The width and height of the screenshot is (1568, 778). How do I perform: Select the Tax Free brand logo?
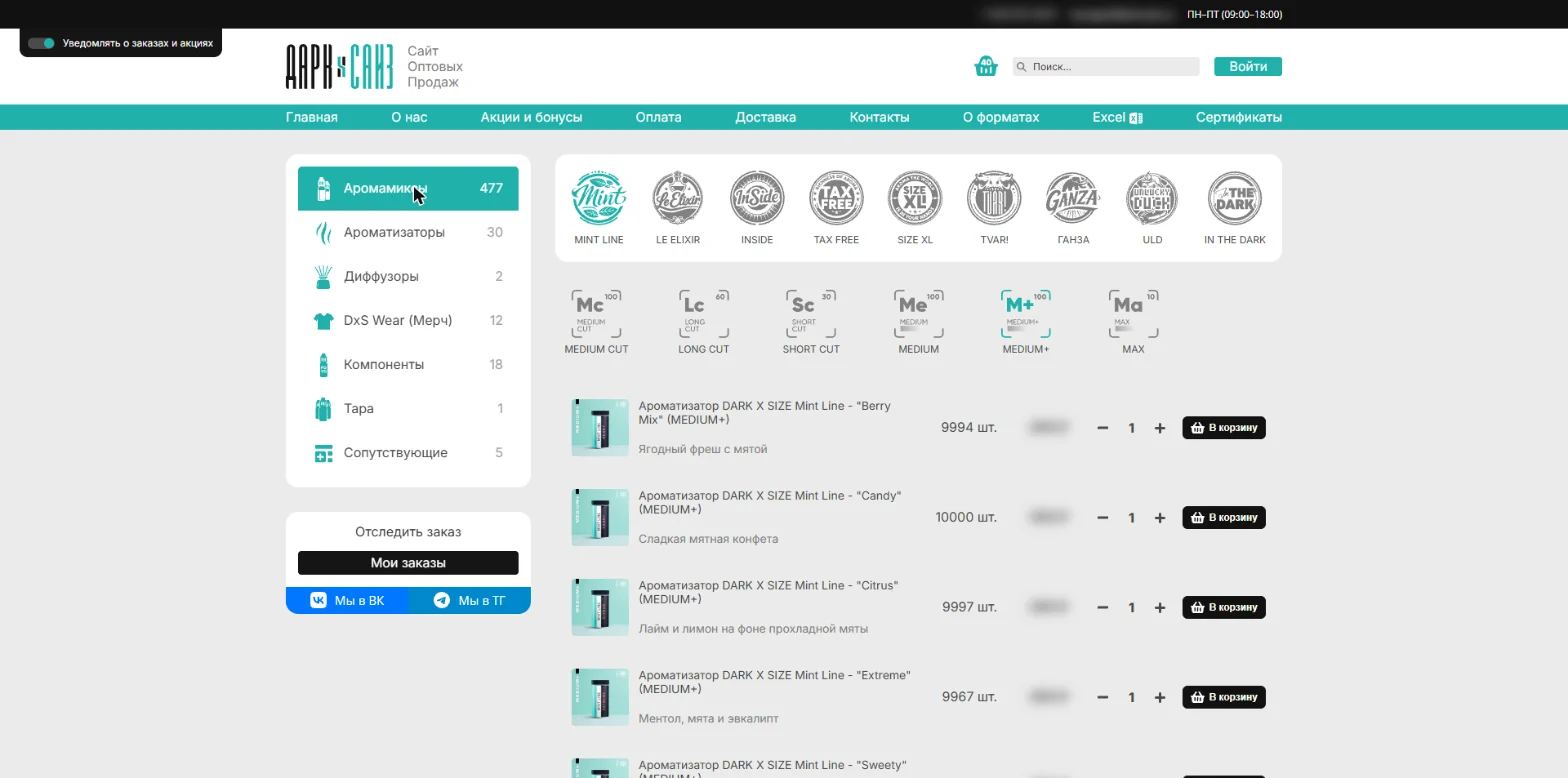tap(836, 198)
